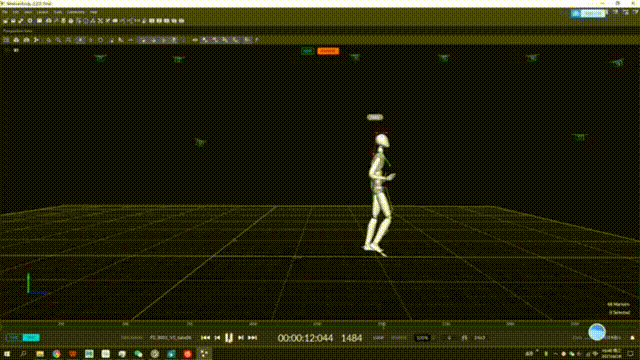Open the File menu
The image size is (640, 360).
click(x=5, y=12)
